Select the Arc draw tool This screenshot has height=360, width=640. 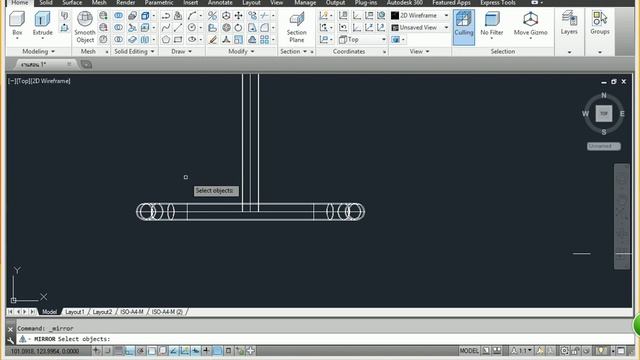pos(192,16)
